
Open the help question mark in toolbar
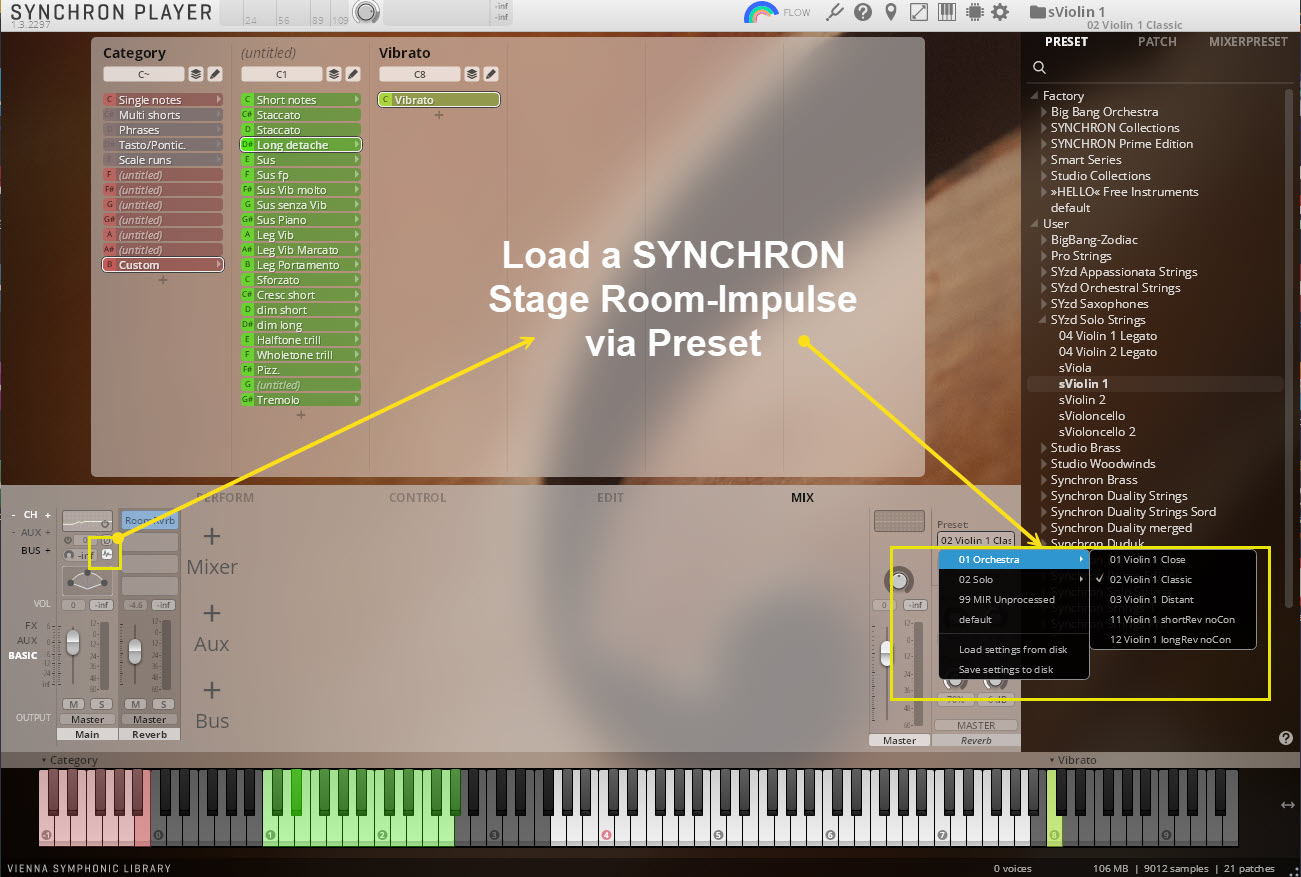pos(864,12)
